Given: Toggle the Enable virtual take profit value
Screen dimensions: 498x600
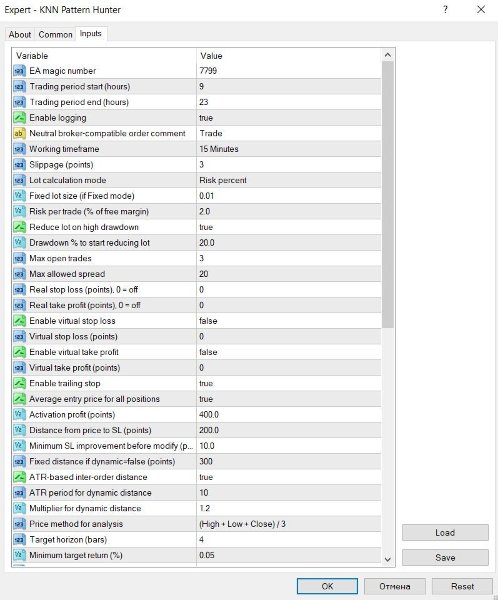Looking at the screenshot, I should 289,352.
